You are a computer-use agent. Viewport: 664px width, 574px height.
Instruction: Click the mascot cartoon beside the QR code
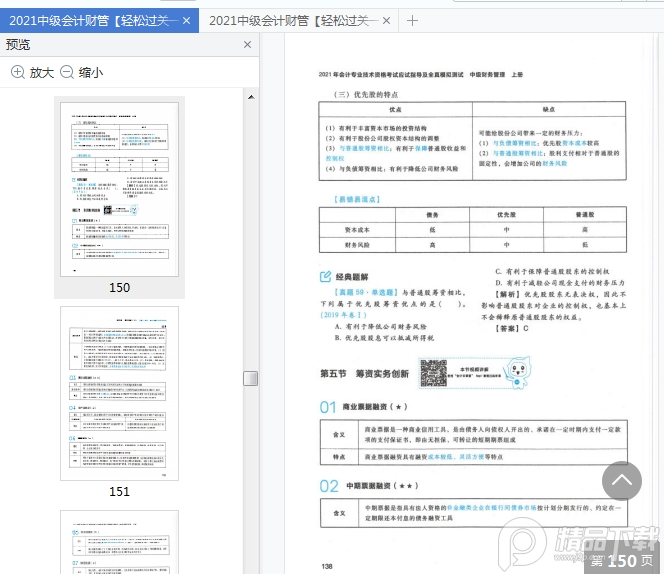click(517, 373)
